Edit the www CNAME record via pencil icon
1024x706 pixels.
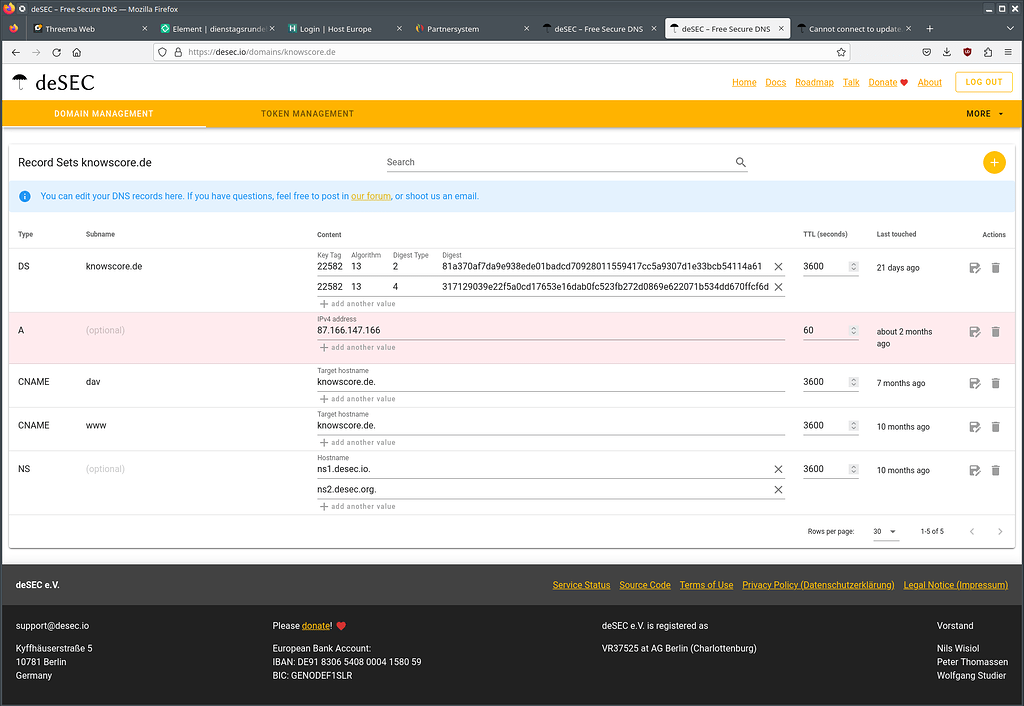pos(974,426)
